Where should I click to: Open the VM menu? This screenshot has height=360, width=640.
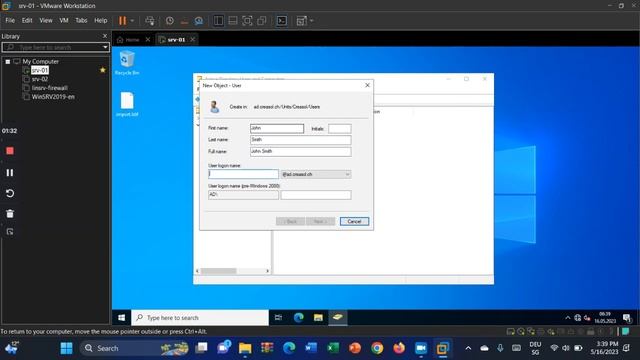pyautogui.click(x=64, y=20)
